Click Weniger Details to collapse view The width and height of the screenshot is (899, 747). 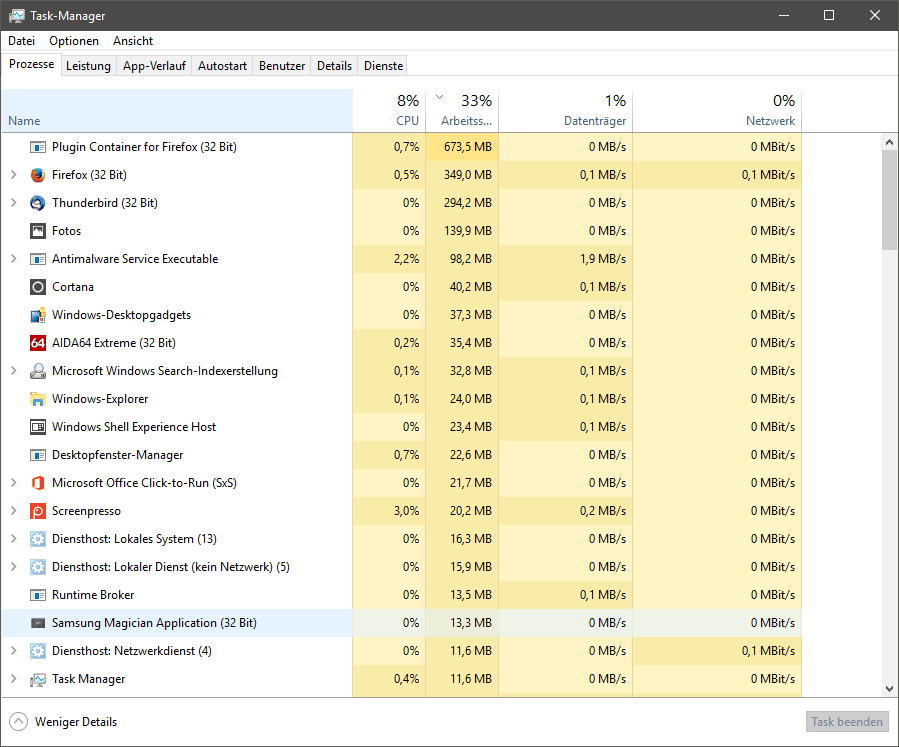click(63, 722)
